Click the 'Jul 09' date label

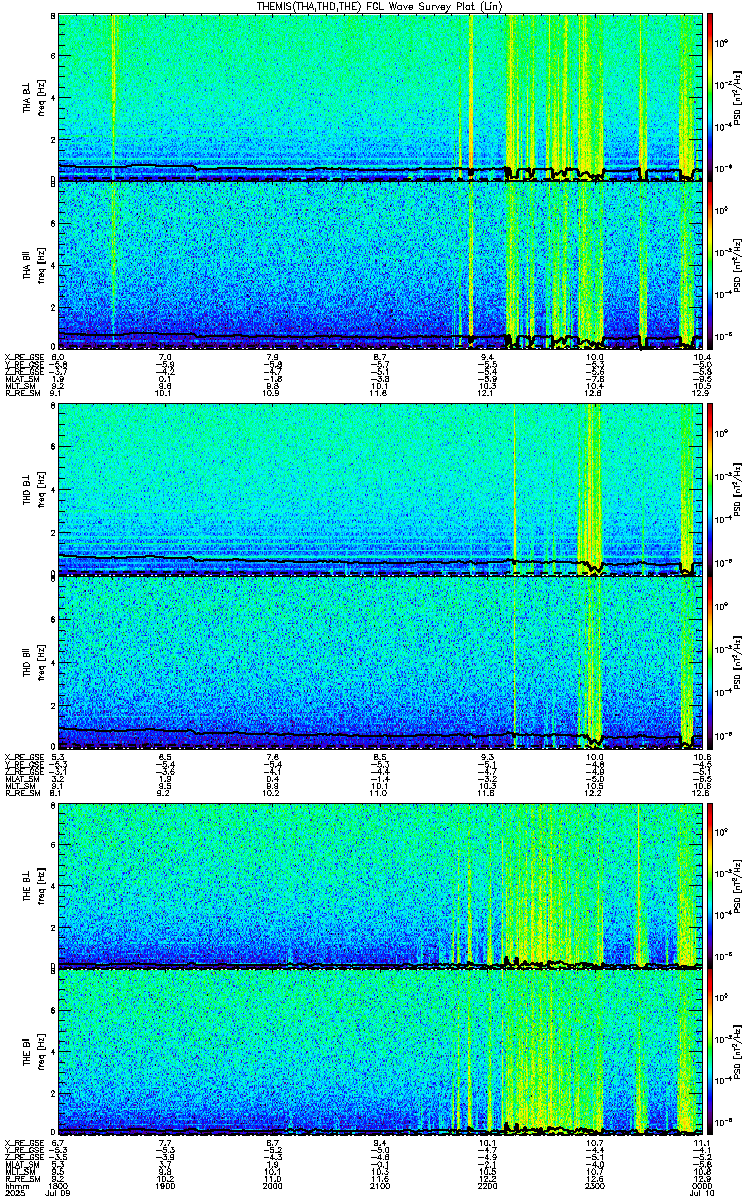tap(58, 1195)
